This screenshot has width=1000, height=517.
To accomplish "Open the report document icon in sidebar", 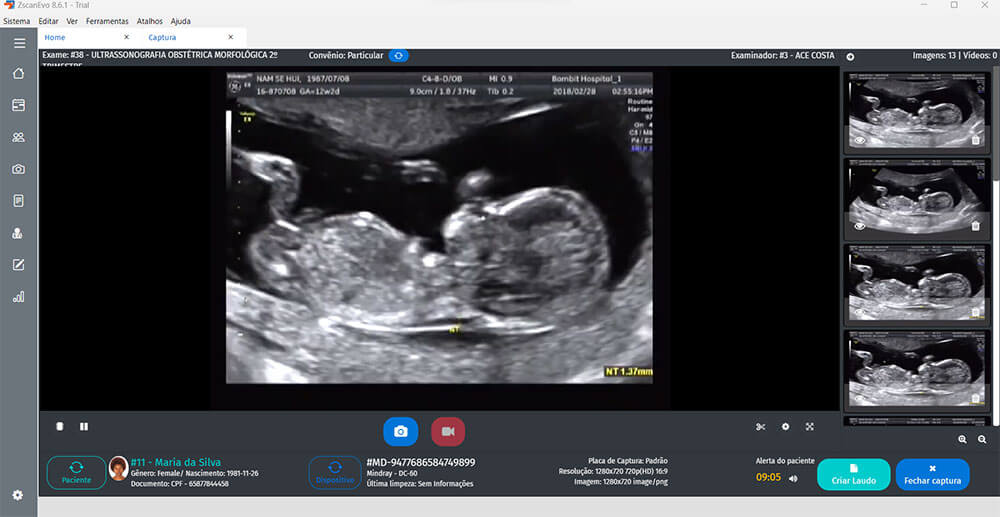I will tap(18, 201).
